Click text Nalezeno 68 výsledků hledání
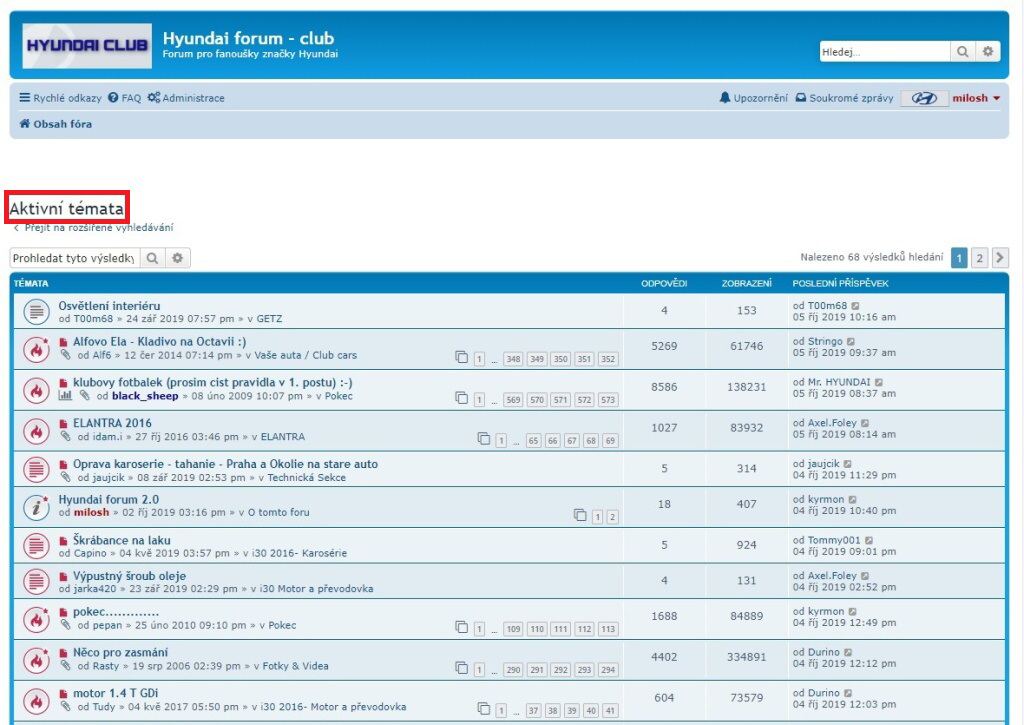This screenshot has width=1024, height=725. click(872, 257)
